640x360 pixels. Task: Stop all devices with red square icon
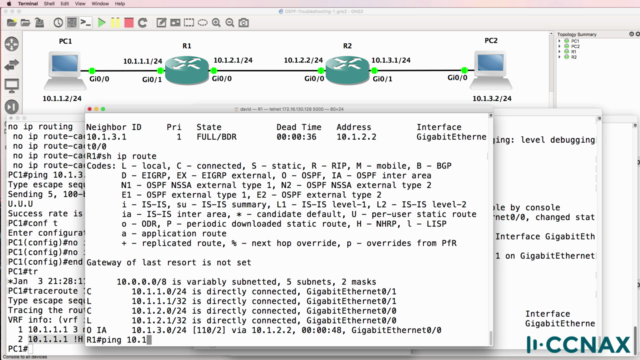click(129, 23)
